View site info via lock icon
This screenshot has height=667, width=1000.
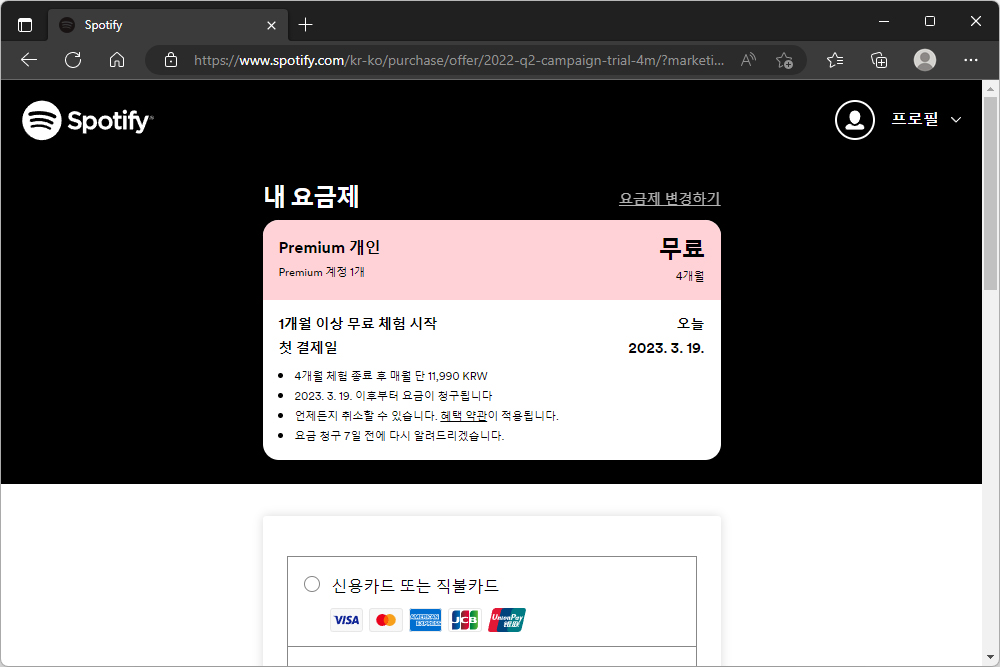coord(170,60)
